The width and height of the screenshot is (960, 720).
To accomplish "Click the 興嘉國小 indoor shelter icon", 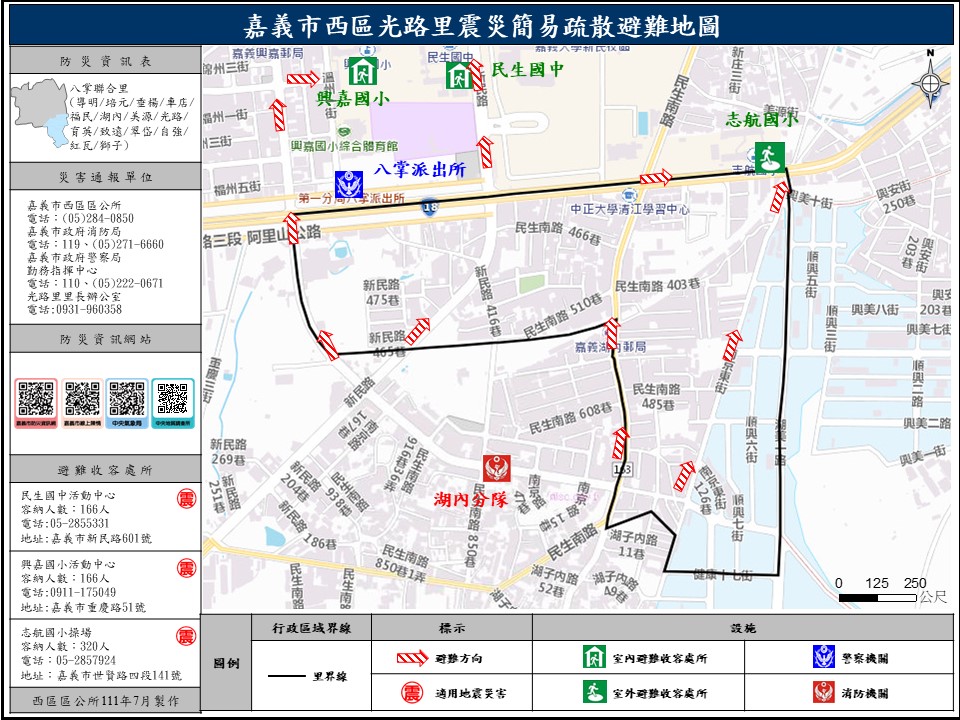I will pyautogui.click(x=360, y=72).
